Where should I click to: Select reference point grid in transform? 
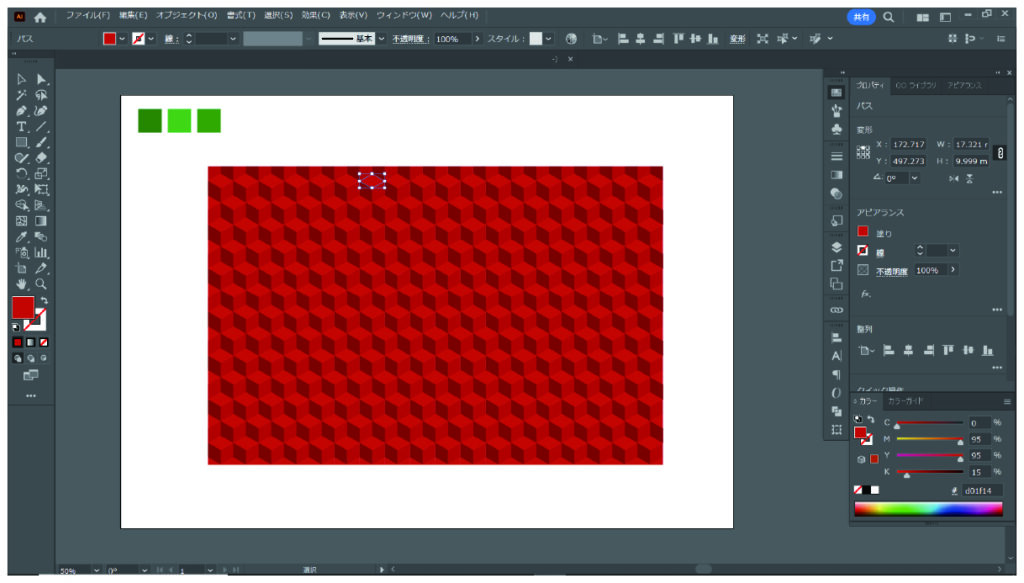click(x=863, y=152)
